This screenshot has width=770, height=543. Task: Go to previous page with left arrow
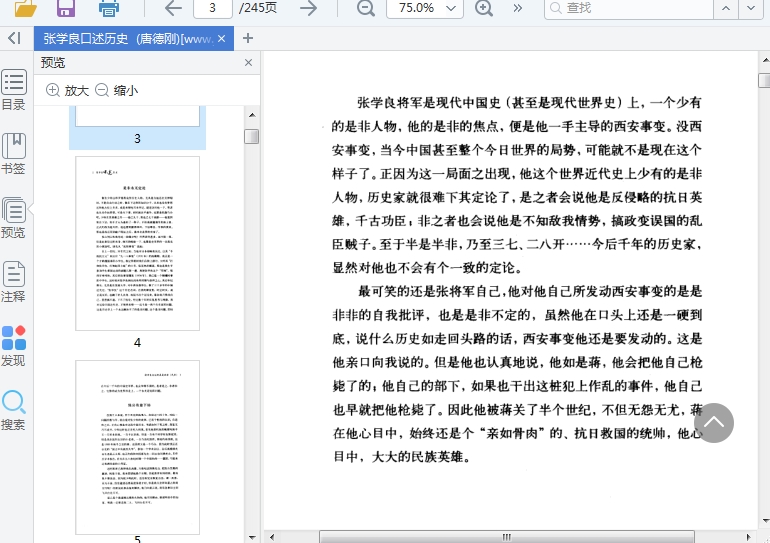tap(173, 9)
